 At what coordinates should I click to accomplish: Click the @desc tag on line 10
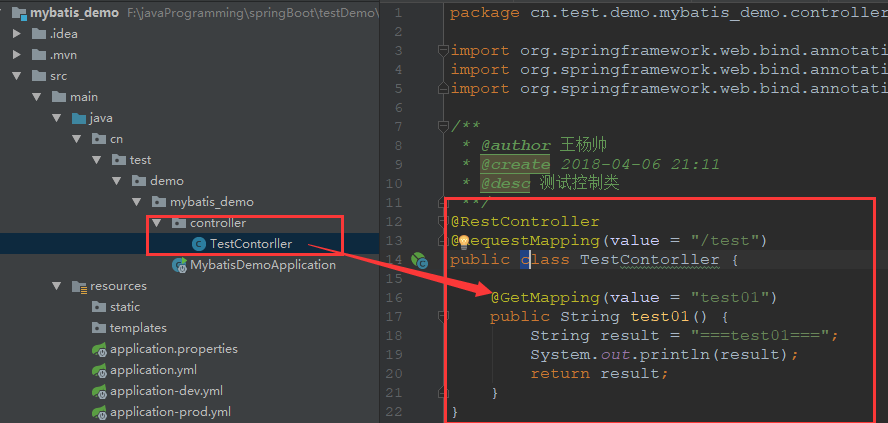click(x=506, y=183)
